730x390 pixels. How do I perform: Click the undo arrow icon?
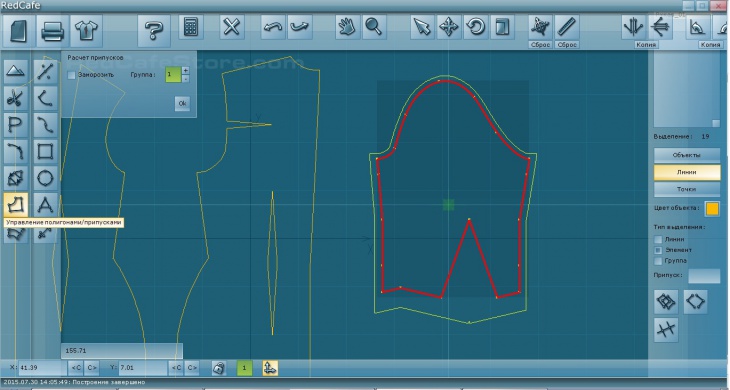(x=273, y=27)
